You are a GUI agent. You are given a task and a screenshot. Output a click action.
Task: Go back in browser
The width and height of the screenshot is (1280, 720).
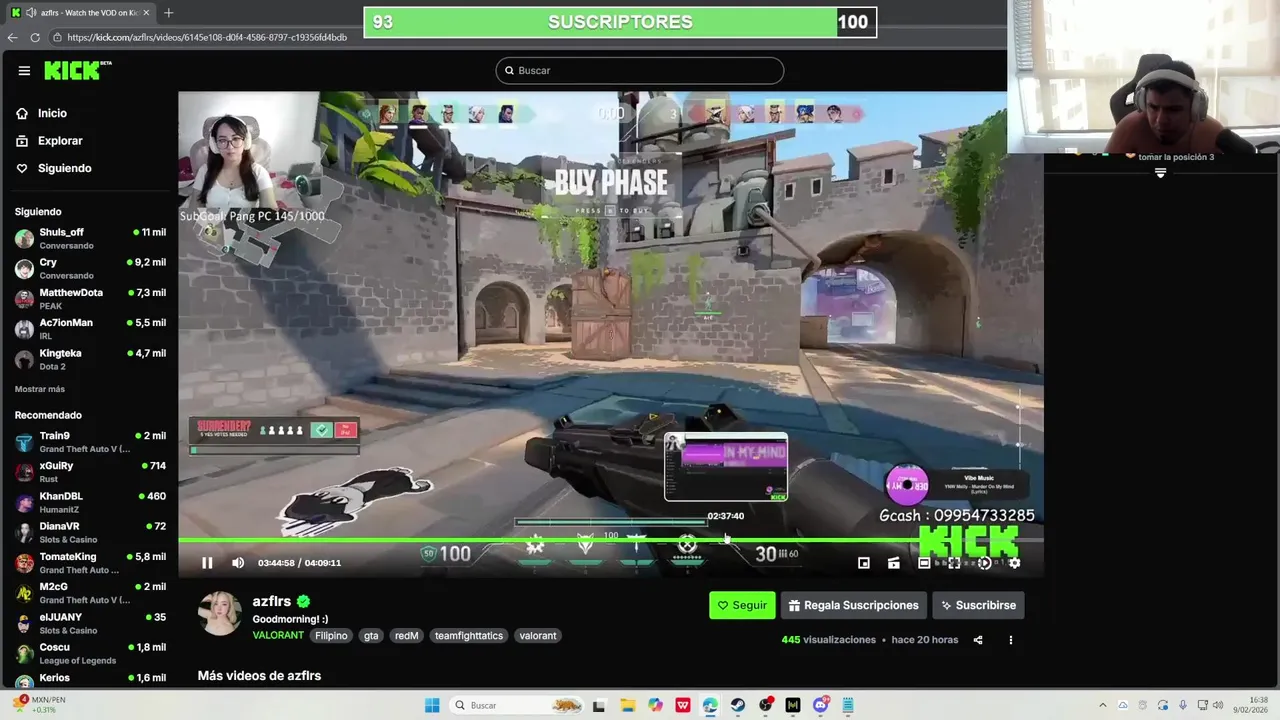pos(12,37)
